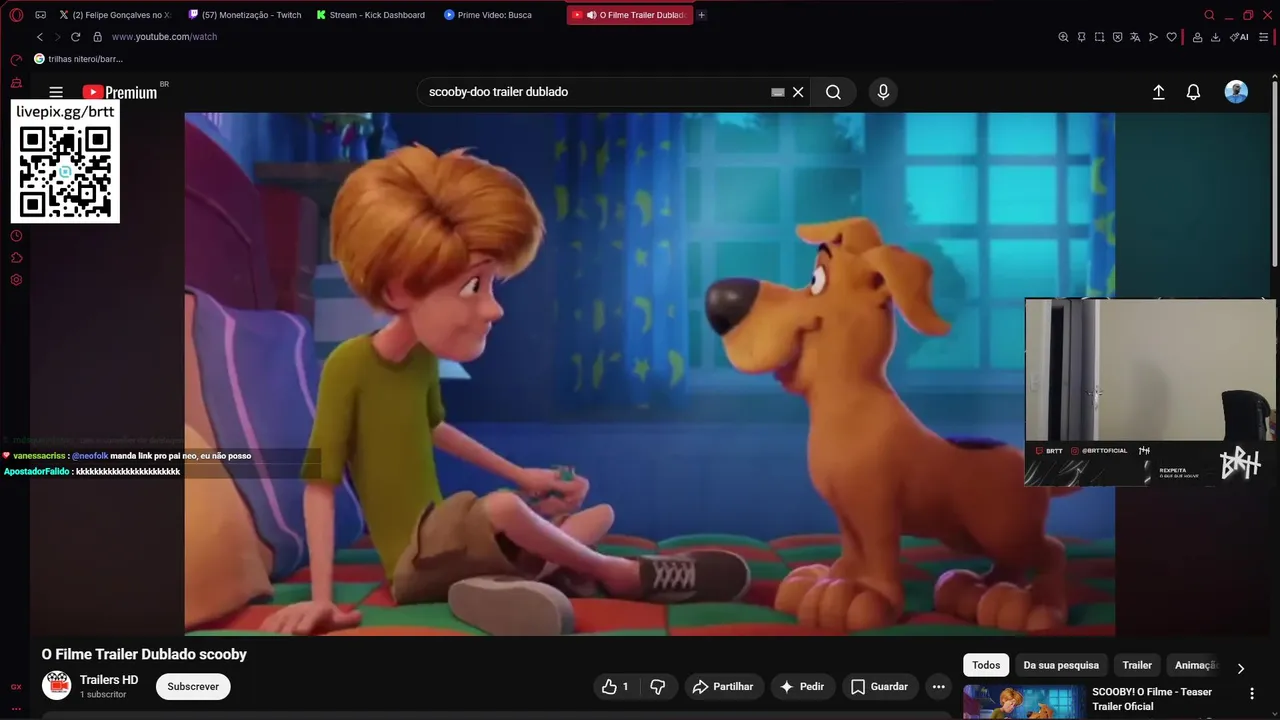This screenshot has width=1280, height=720.
Task: Open the YouTube upload/create icon
Action: (x=1158, y=92)
